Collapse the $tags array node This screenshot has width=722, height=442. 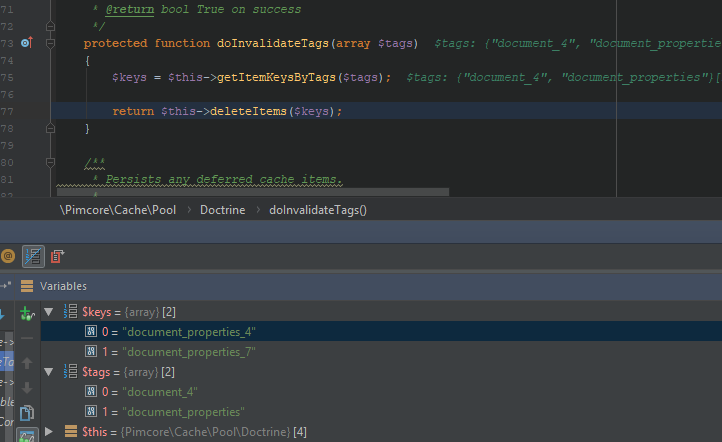pyautogui.click(x=48, y=372)
